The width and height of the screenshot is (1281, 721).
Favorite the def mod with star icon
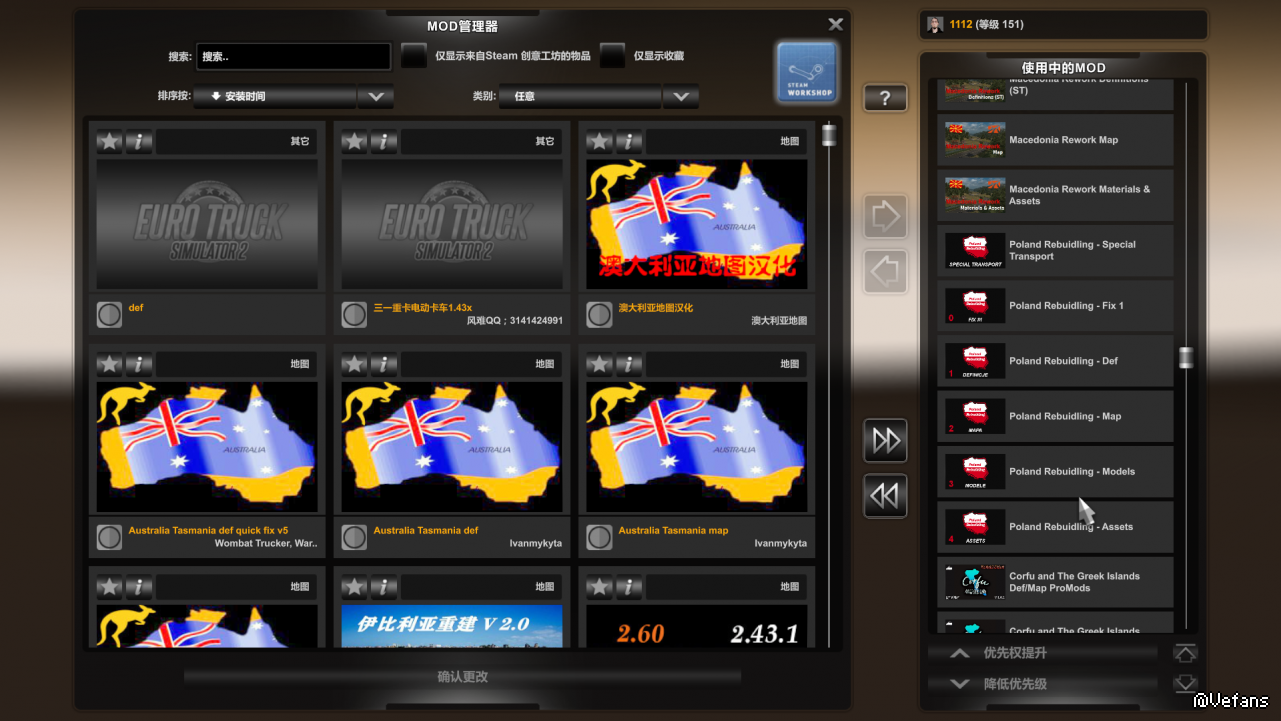coord(109,142)
